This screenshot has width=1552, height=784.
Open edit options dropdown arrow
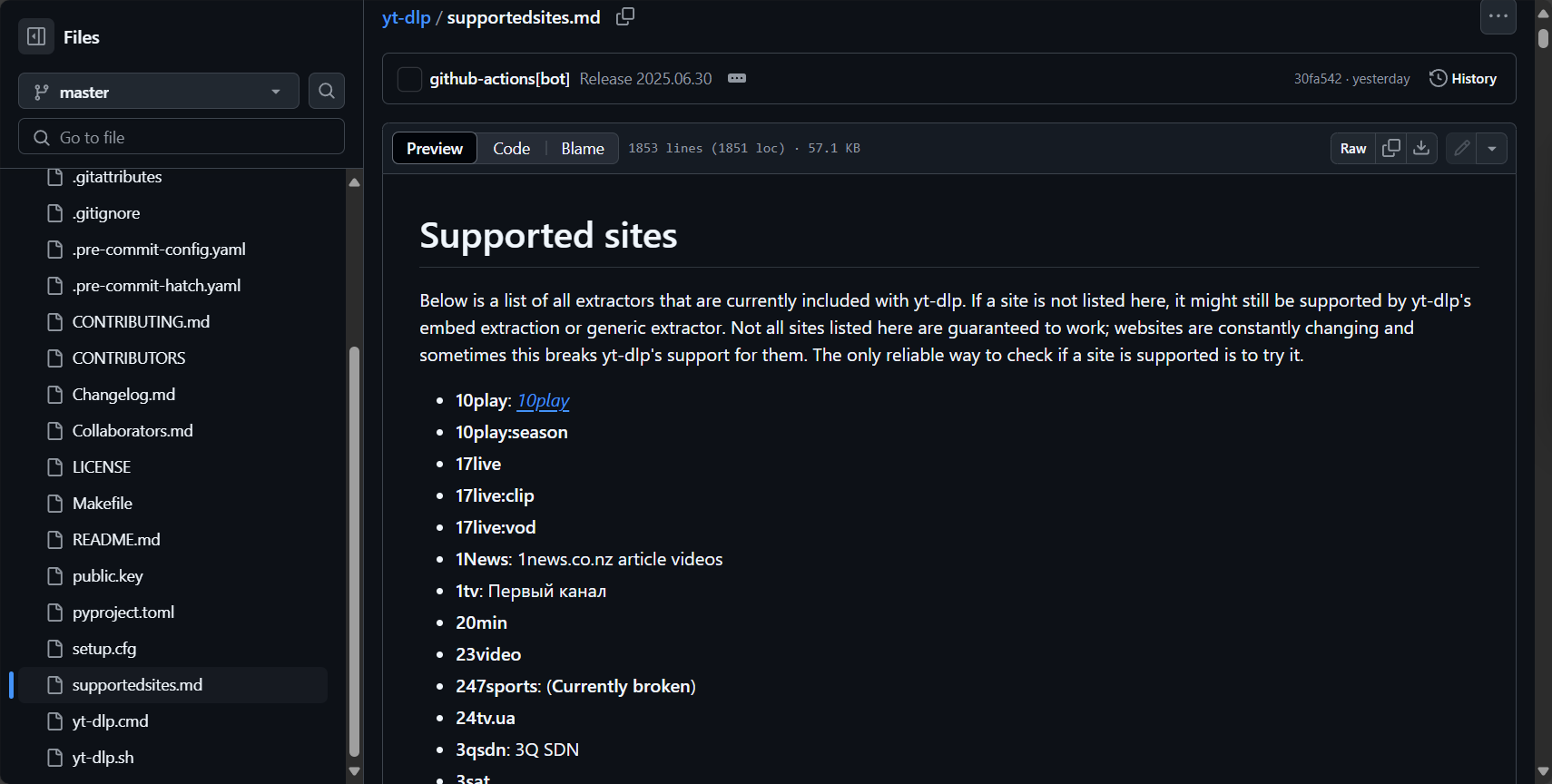(x=1492, y=148)
